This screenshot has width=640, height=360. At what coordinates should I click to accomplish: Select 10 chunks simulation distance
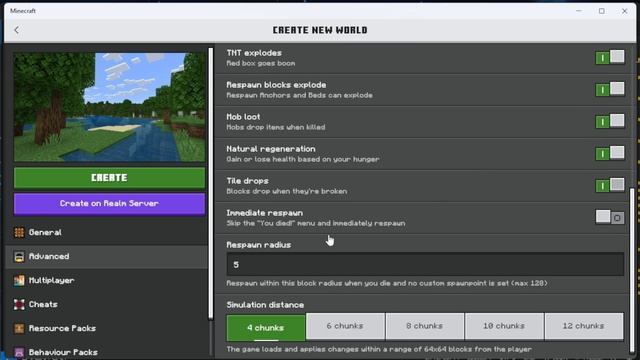[504, 326]
